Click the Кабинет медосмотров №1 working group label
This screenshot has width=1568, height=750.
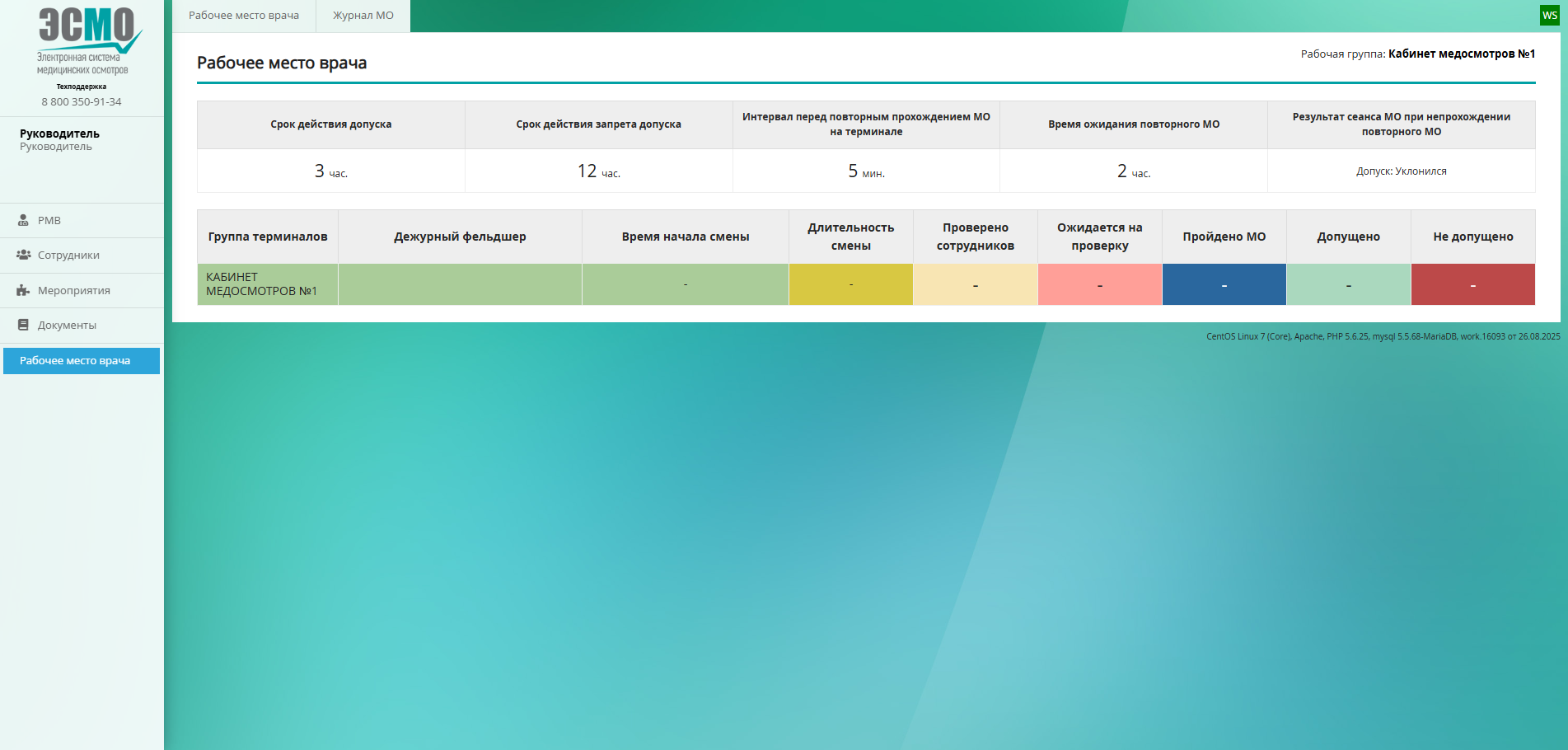1461,54
